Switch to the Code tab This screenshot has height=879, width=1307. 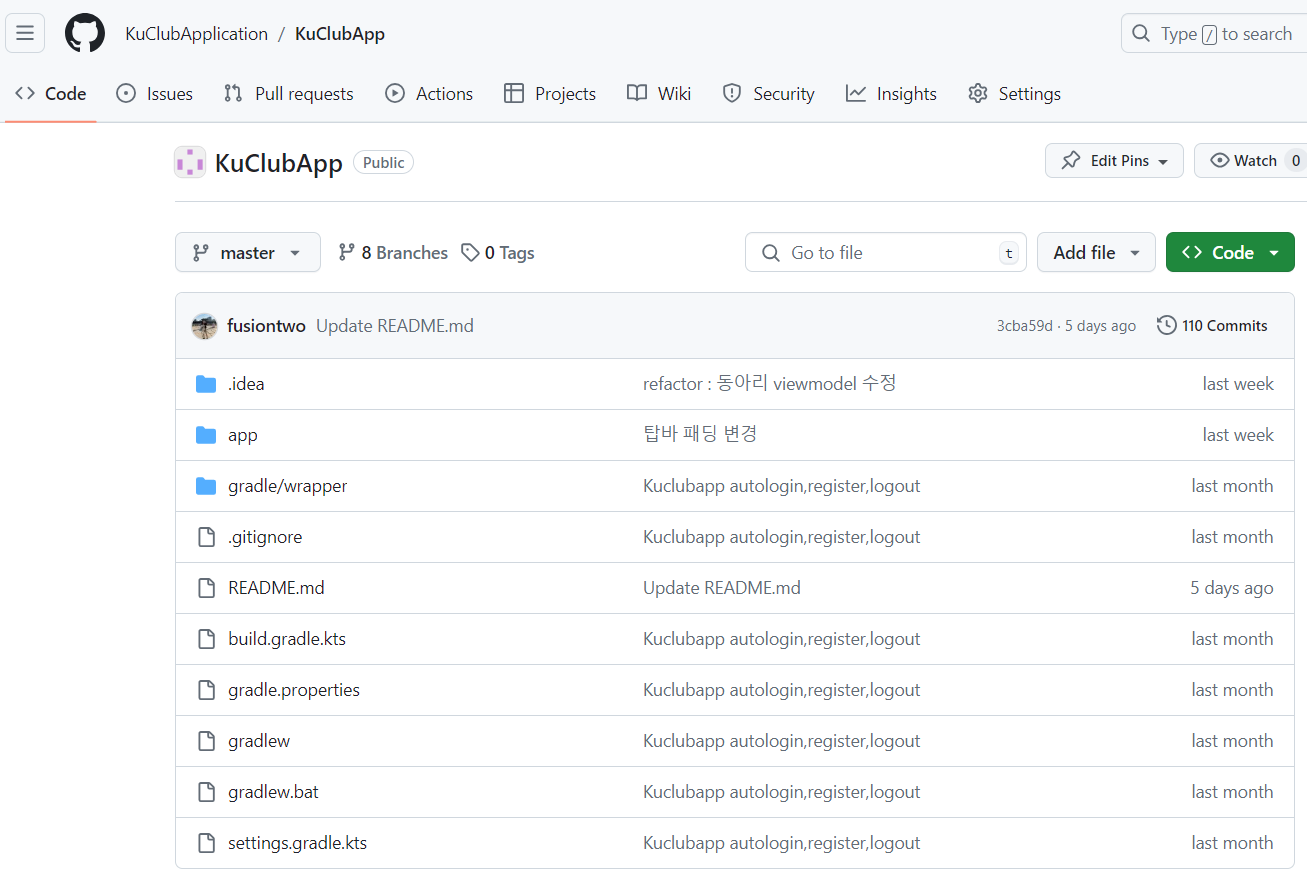51,94
